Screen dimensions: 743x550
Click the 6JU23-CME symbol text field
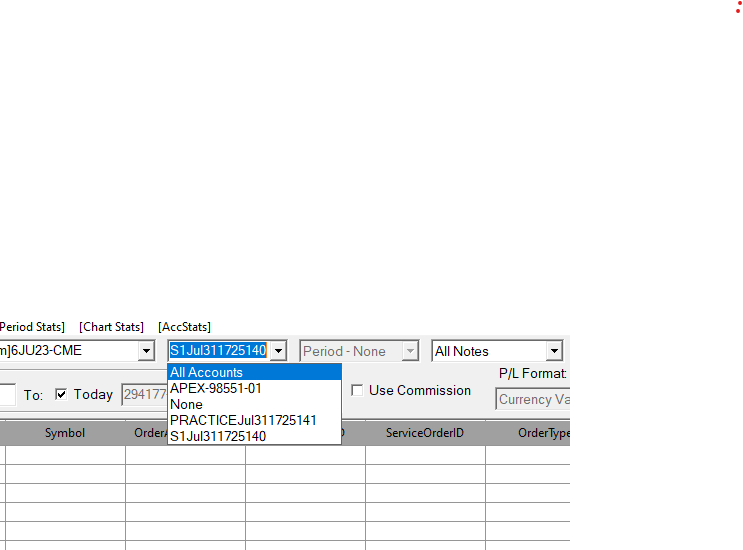70,351
